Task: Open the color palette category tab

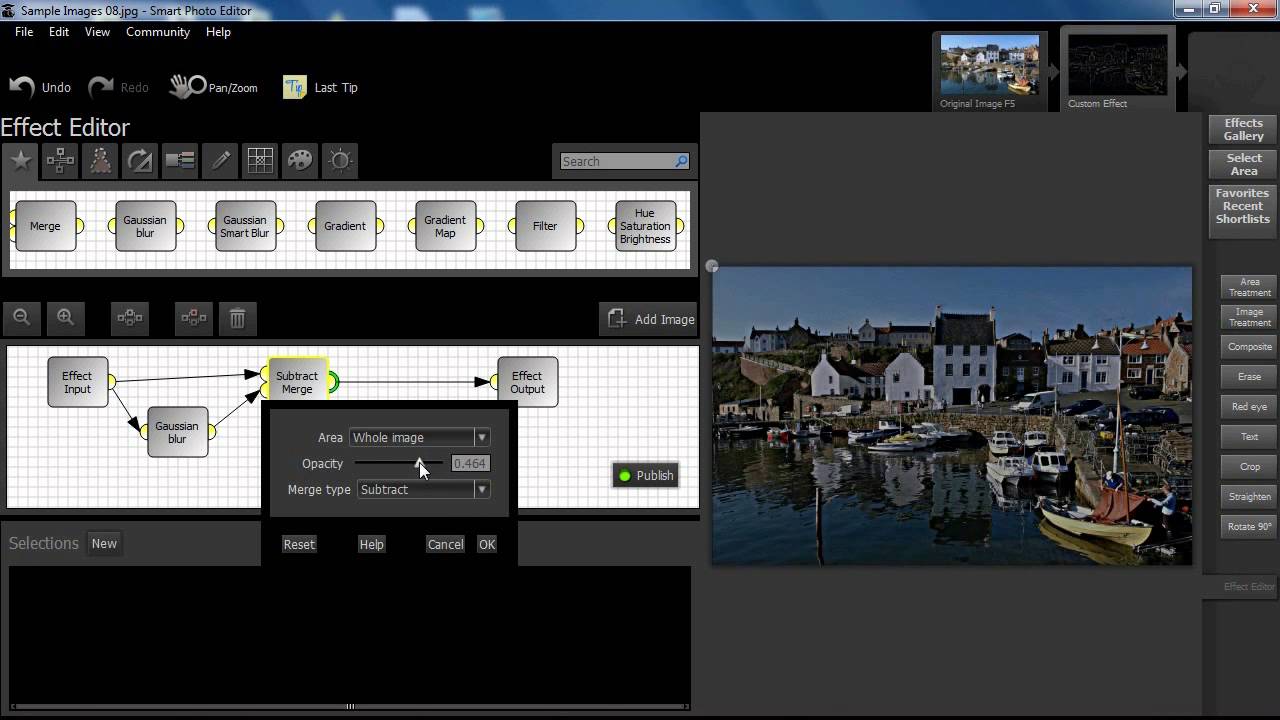Action: [300, 160]
